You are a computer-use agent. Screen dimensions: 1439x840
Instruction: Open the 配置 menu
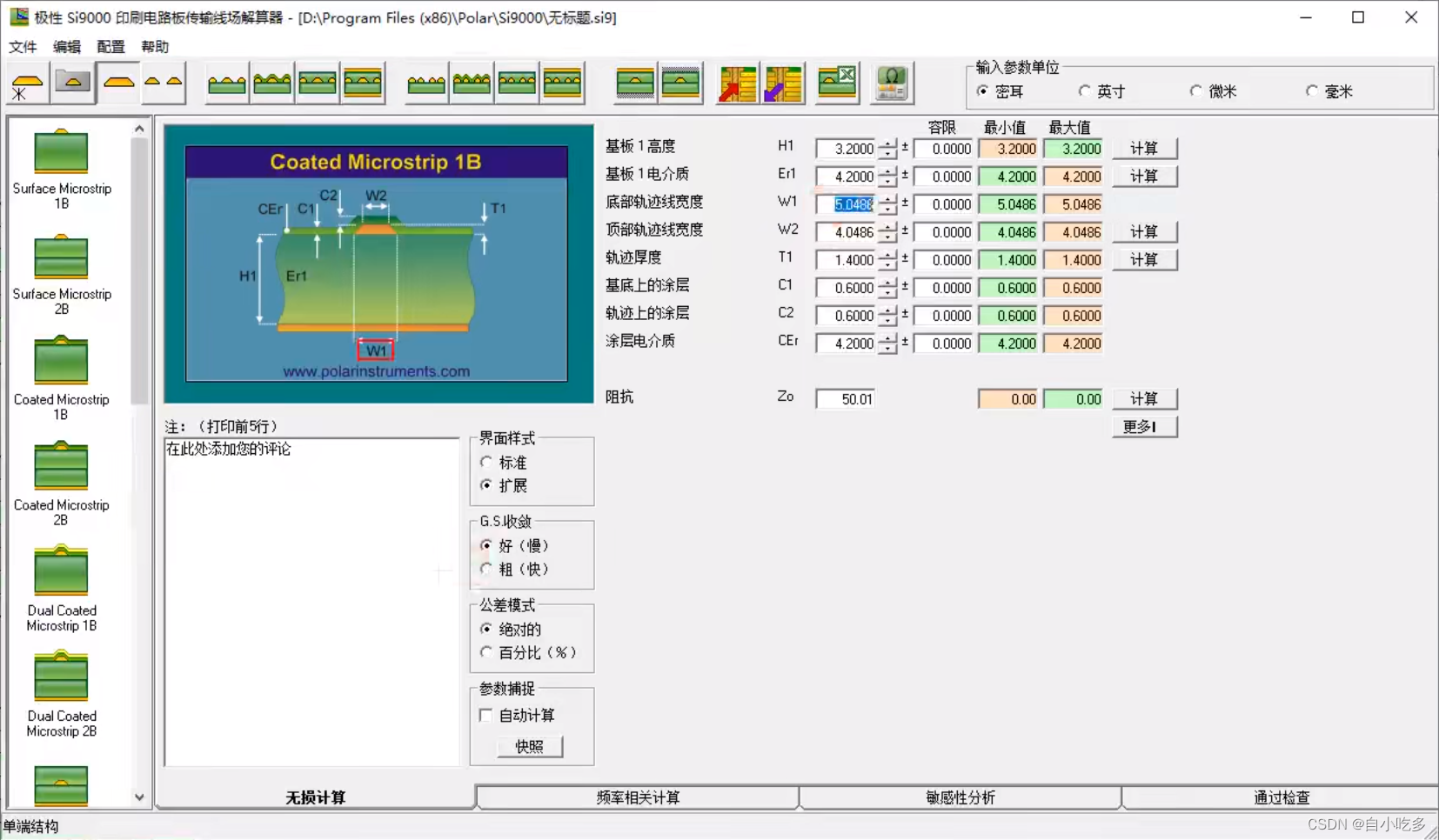pos(110,47)
